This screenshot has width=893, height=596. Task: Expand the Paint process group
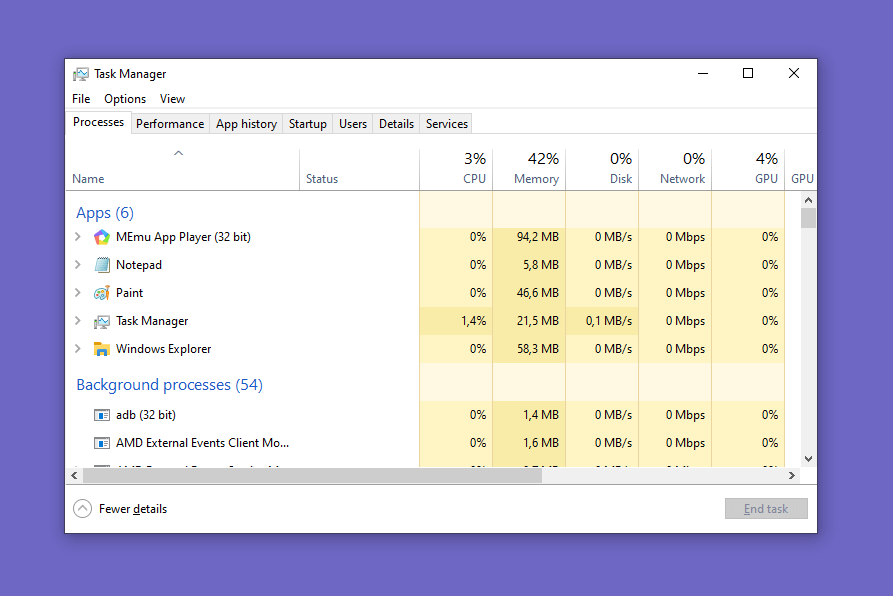coord(78,292)
